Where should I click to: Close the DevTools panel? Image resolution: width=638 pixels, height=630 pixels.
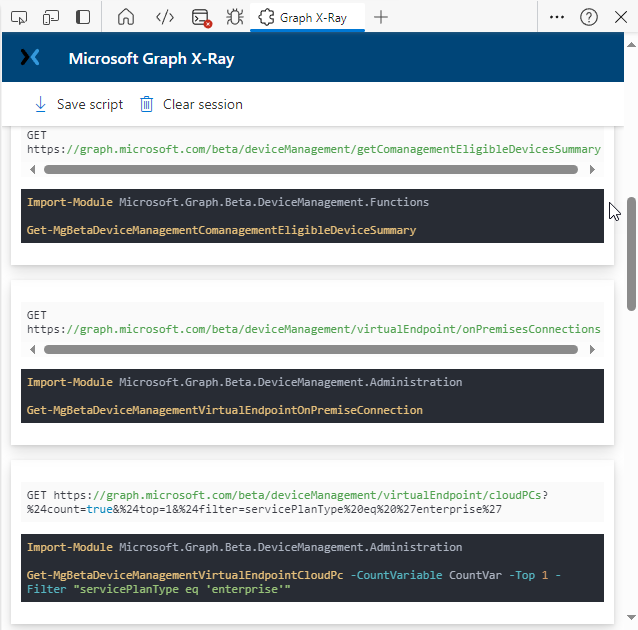(x=621, y=17)
